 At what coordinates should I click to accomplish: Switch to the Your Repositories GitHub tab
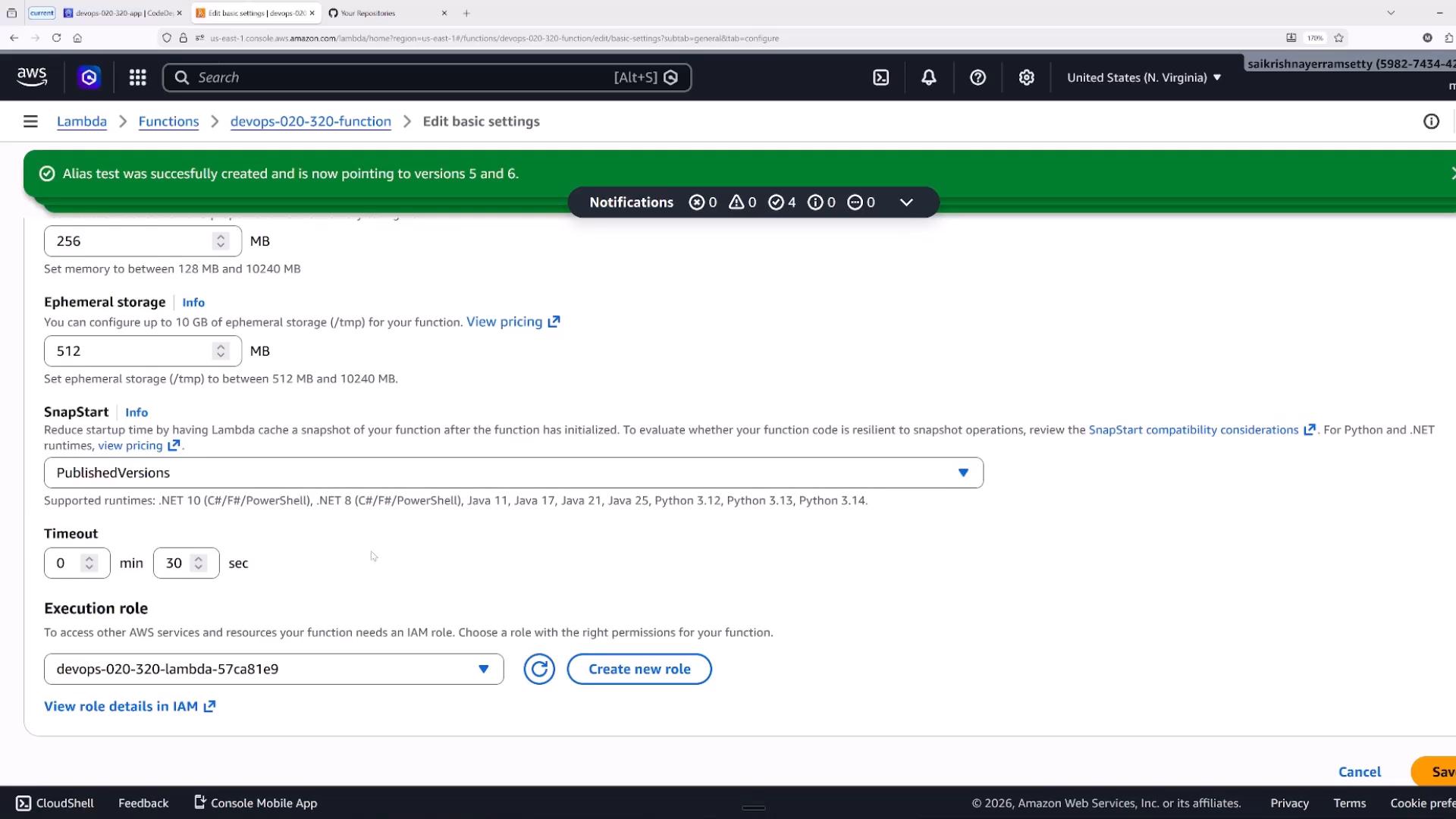click(x=387, y=13)
